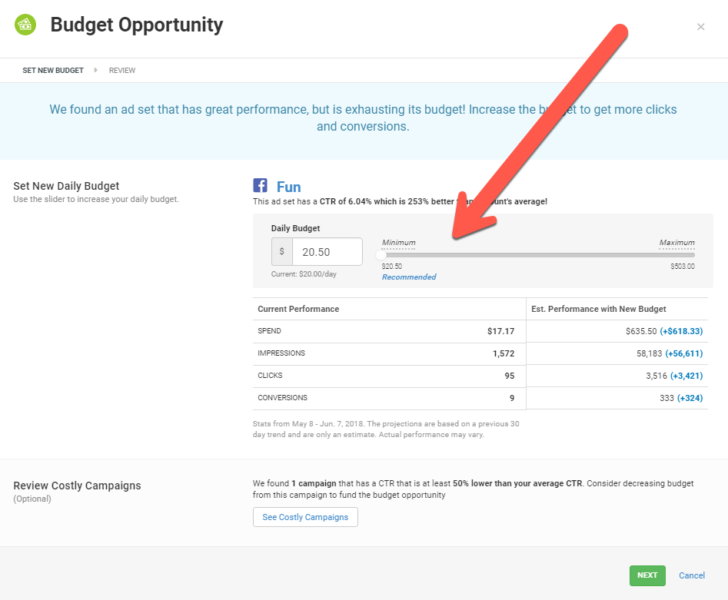Viewport: 728px width, 600px height.
Task: Click the Current Performance column header
Action: click(x=298, y=309)
